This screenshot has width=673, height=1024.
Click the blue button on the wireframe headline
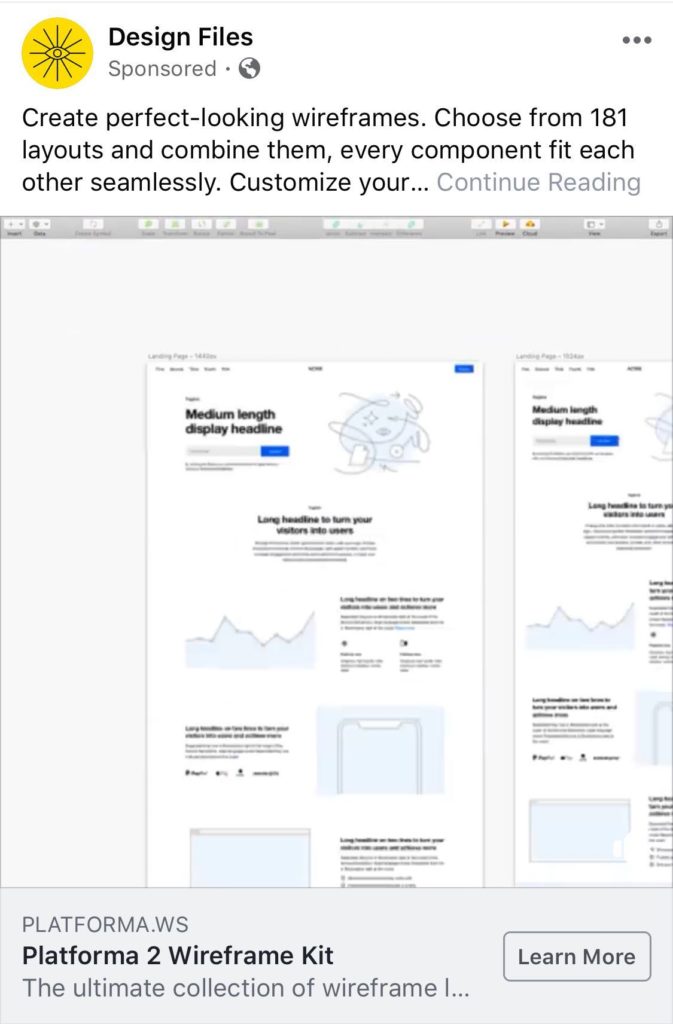click(x=275, y=451)
